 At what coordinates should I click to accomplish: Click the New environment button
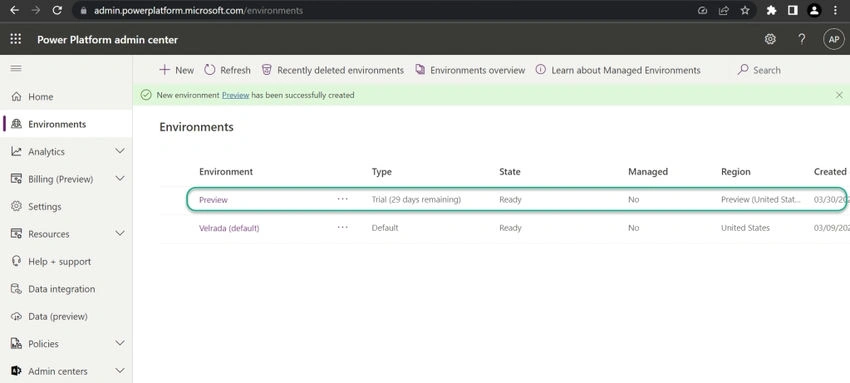click(x=176, y=70)
